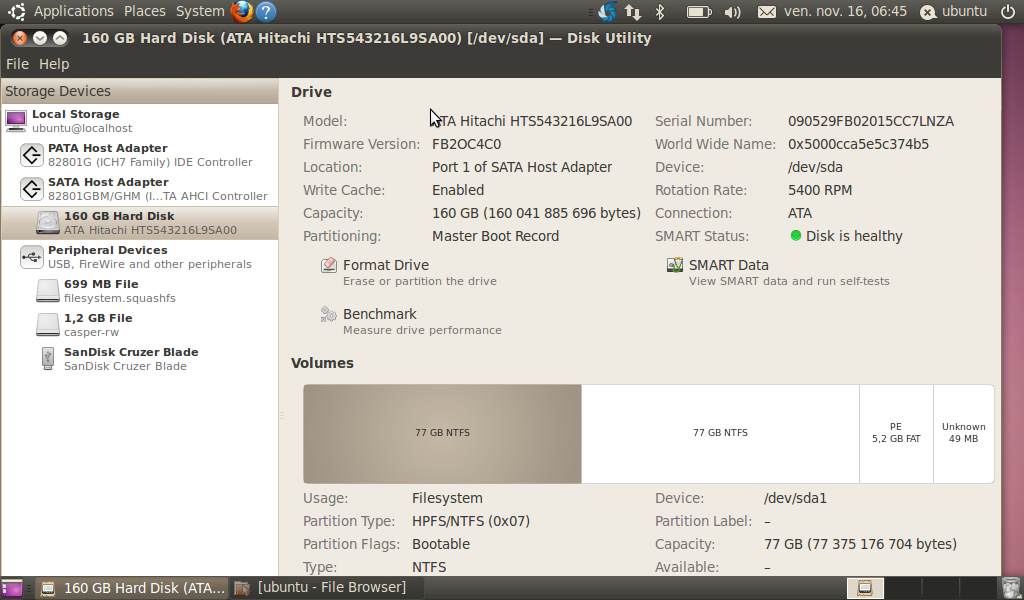Click the blue swirl panel applet icon
This screenshot has height=600, width=1024.
point(607,11)
